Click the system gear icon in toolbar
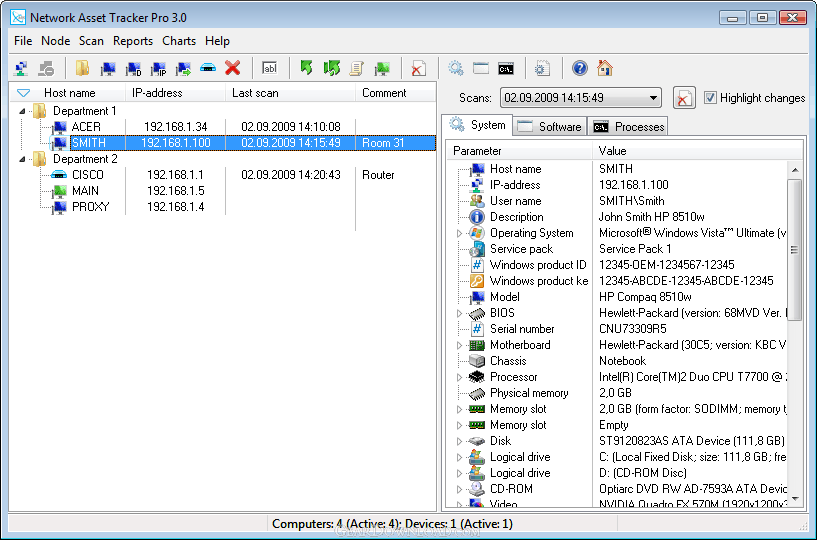The width and height of the screenshot is (817, 540). (455, 68)
